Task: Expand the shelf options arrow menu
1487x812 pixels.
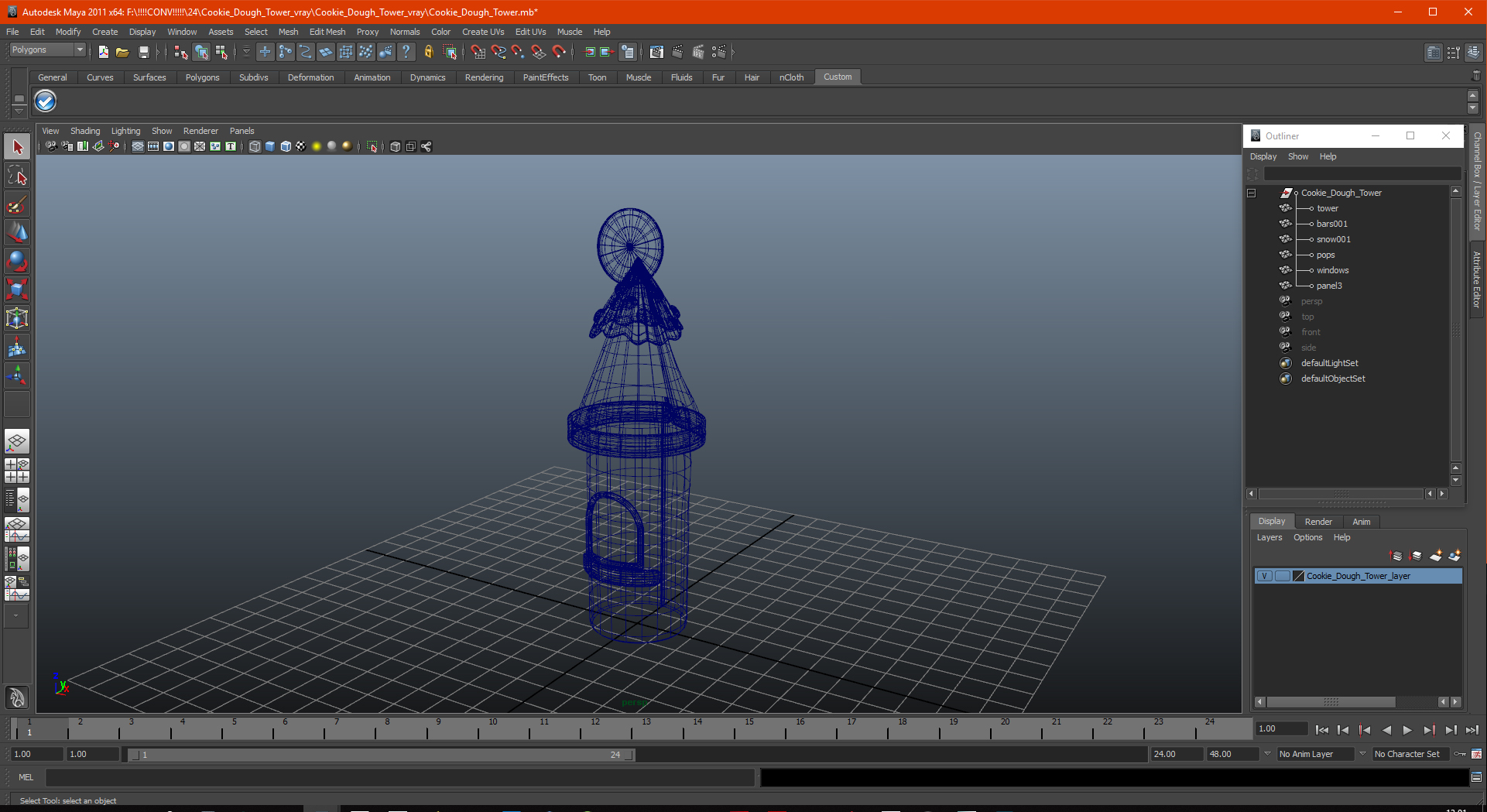Action: (x=19, y=111)
